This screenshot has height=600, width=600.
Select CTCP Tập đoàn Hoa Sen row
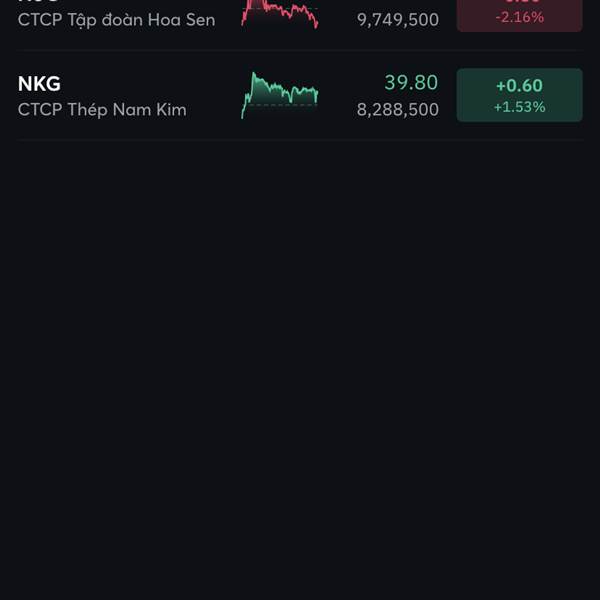pyautogui.click(x=300, y=17)
